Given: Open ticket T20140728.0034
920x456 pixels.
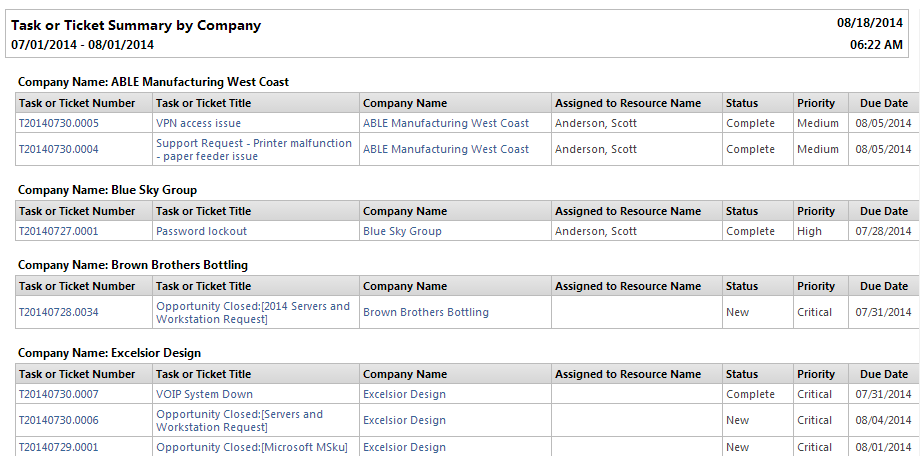Looking at the screenshot, I should pos(59,312).
